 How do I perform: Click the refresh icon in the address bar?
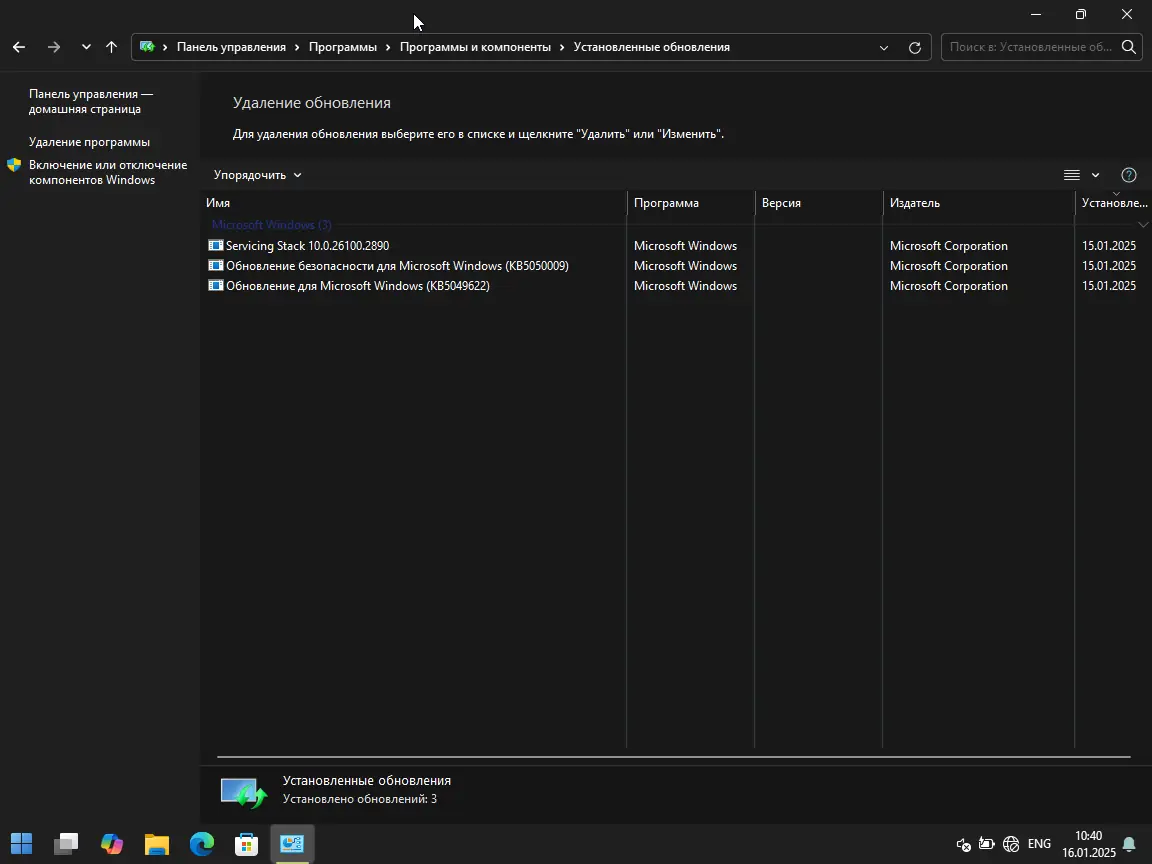915,47
